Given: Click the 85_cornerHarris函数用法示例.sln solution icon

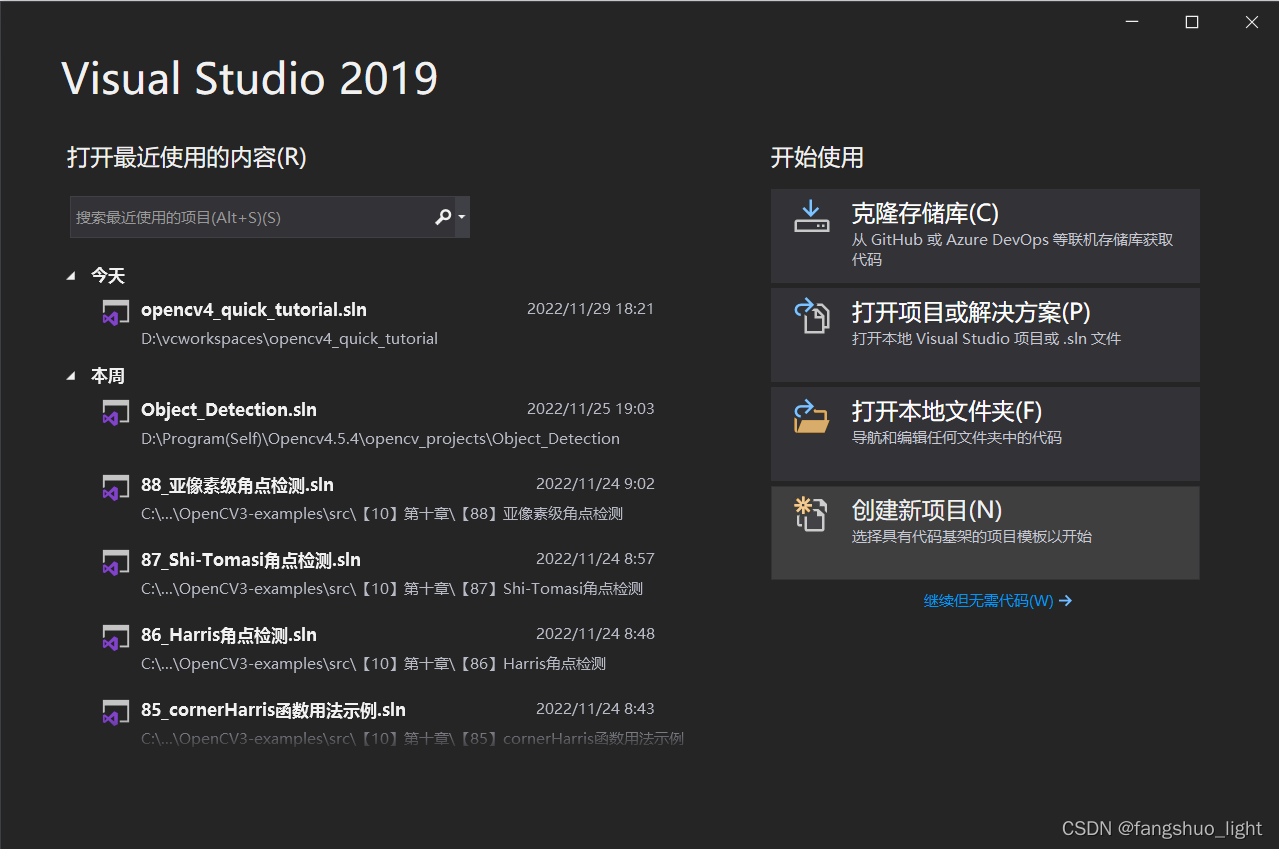Looking at the screenshot, I should pyautogui.click(x=116, y=712).
